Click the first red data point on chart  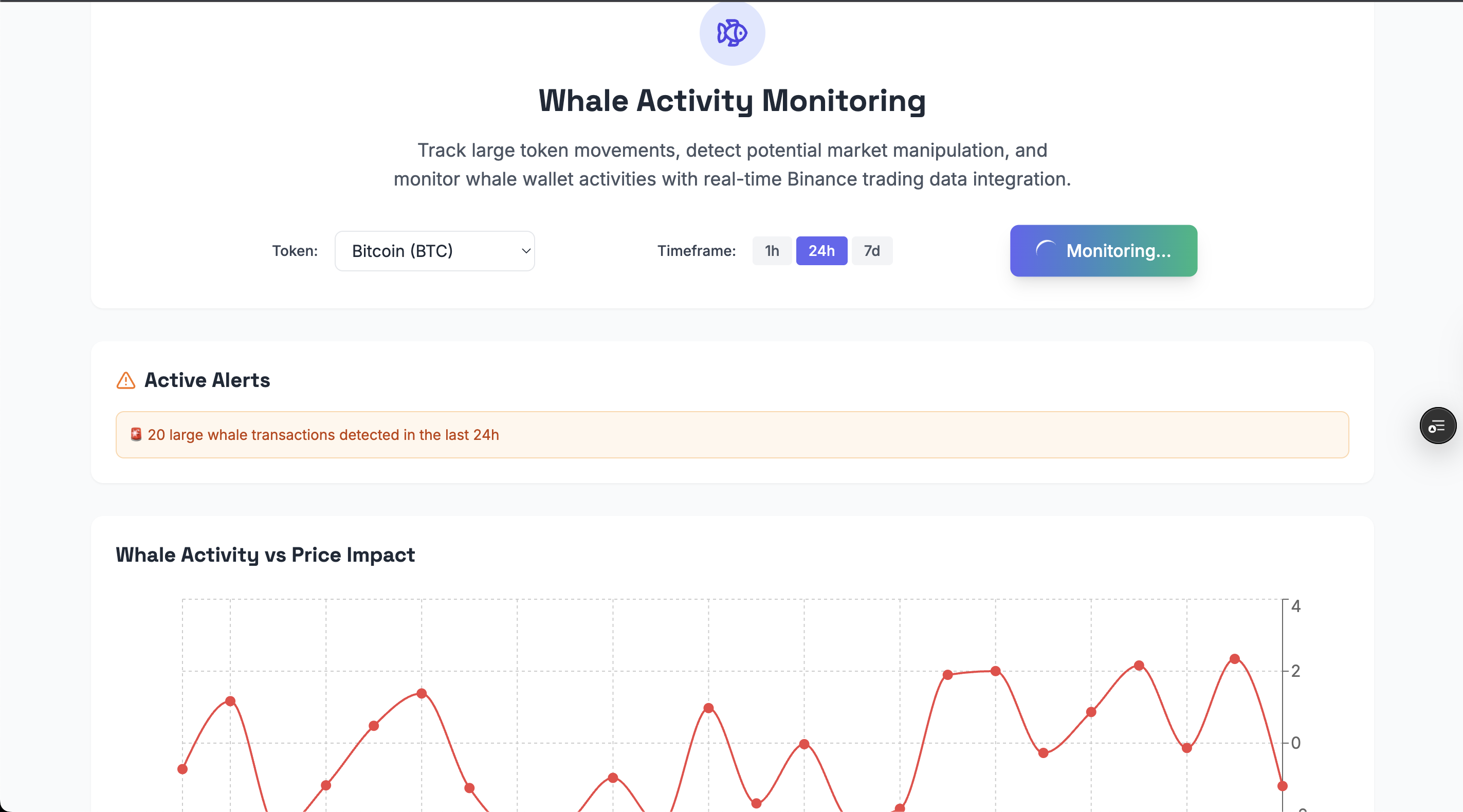tap(182, 769)
